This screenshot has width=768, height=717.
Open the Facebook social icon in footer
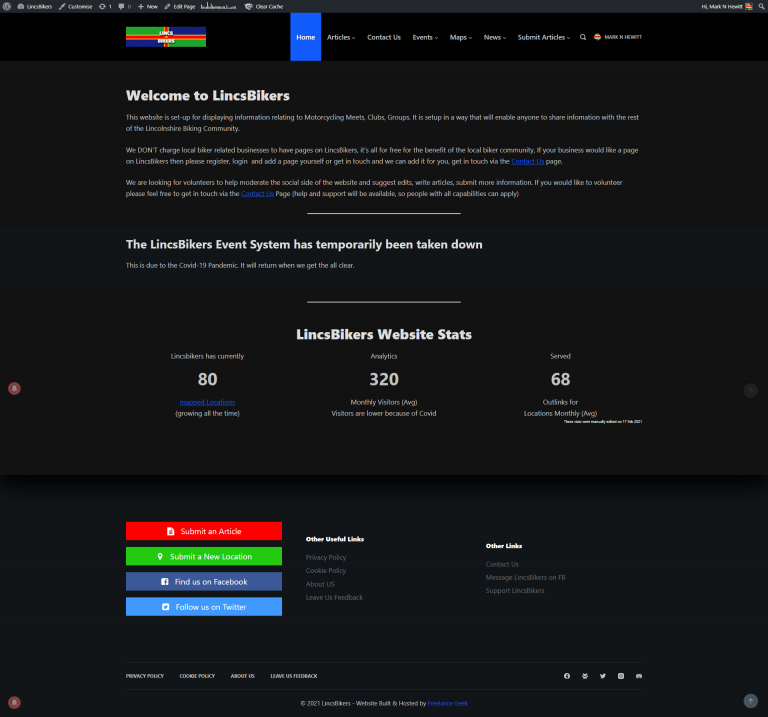(567, 676)
